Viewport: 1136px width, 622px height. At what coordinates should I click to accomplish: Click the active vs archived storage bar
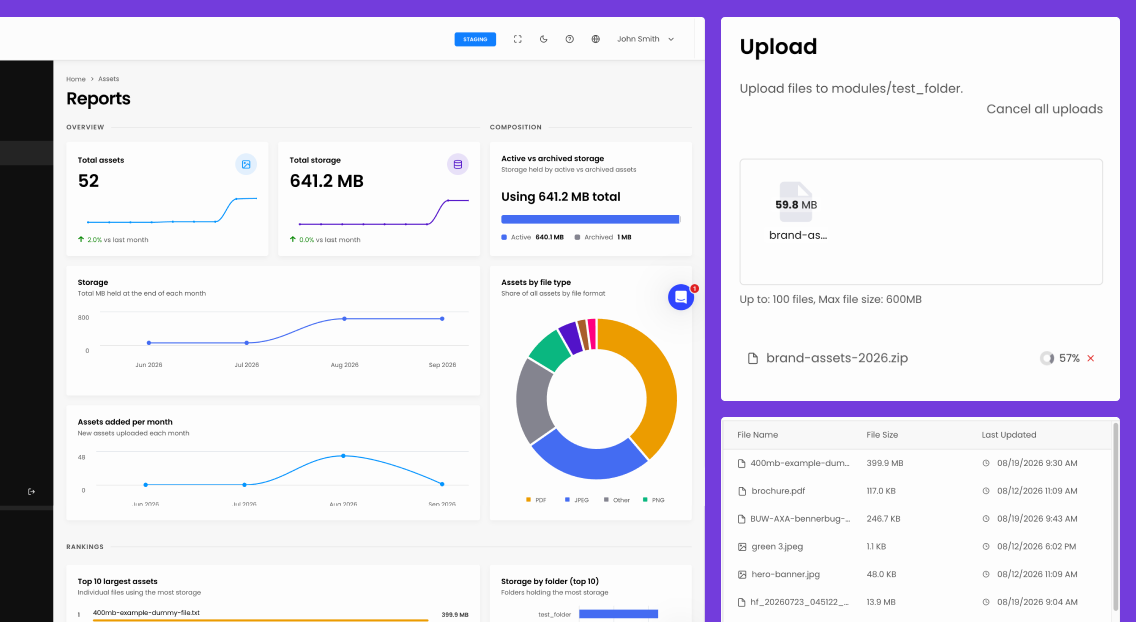(590, 219)
